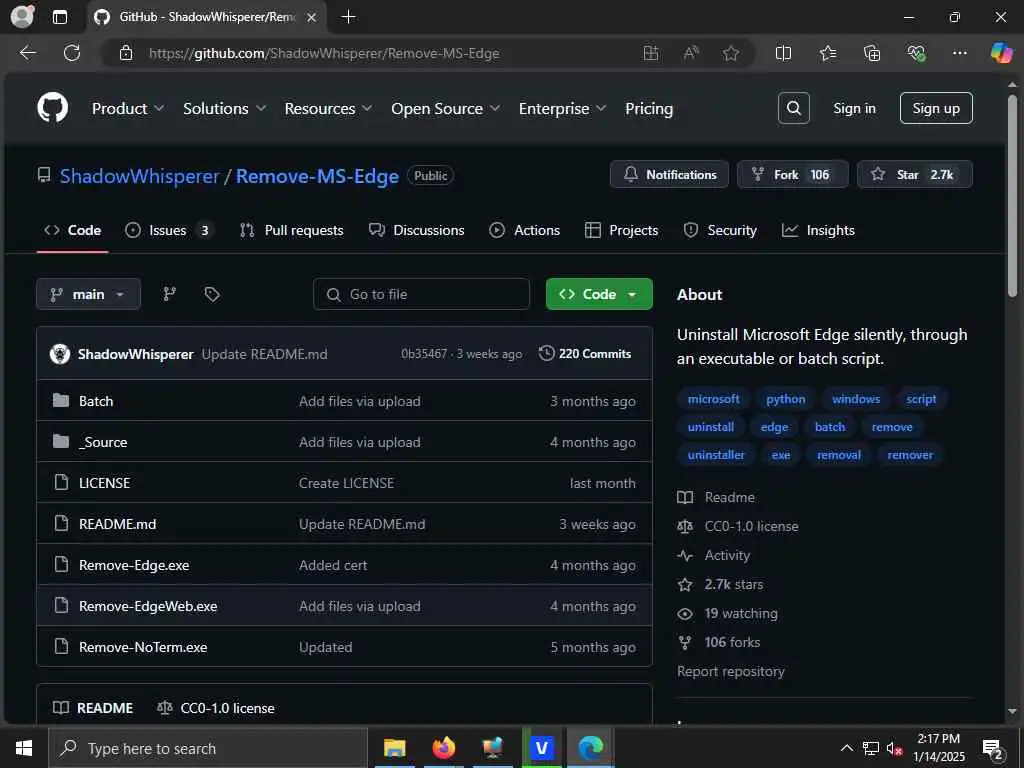Open the Insights tab
This screenshot has height=768, width=1024.
point(818,230)
